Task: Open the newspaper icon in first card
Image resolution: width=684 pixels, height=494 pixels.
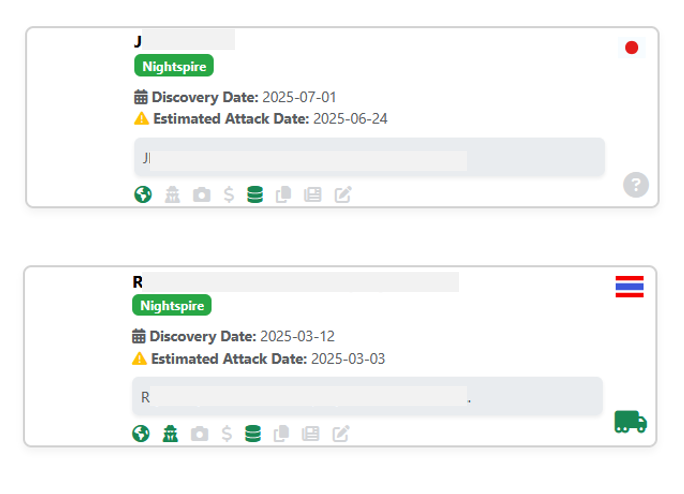Action: click(313, 195)
